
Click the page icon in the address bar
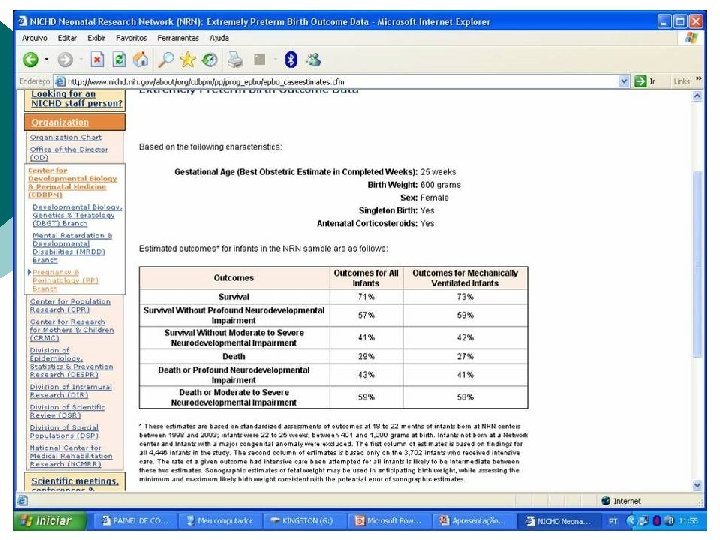point(60,82)
